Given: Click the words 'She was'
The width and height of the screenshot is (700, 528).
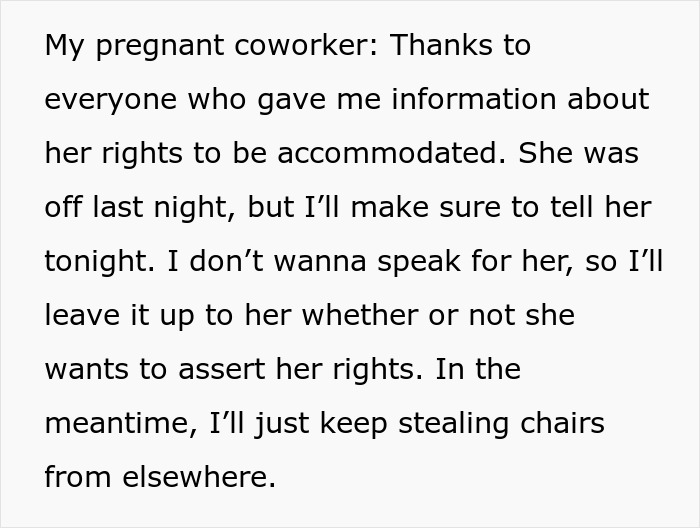Looking at the screenshot, I should [x=579, y=153].
